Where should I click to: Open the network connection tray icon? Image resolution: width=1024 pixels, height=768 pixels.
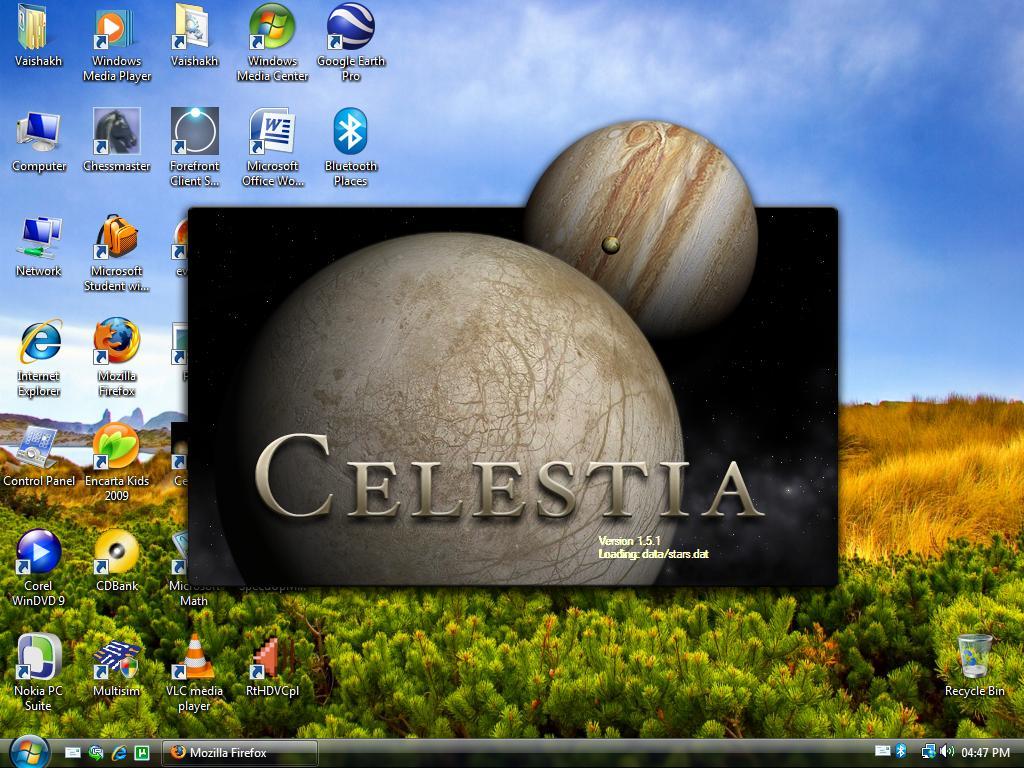pyautogui.click(x=928, y=752)
